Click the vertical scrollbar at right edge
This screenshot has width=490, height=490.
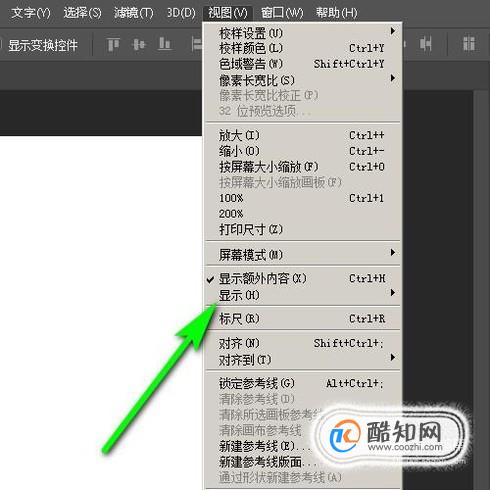[481, 289]
